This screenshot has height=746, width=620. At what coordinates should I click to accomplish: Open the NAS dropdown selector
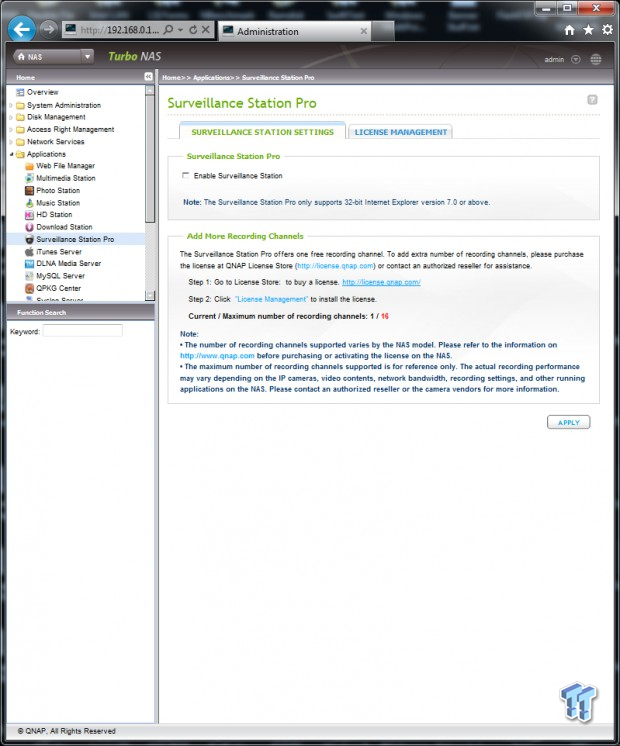coord(87,57)
